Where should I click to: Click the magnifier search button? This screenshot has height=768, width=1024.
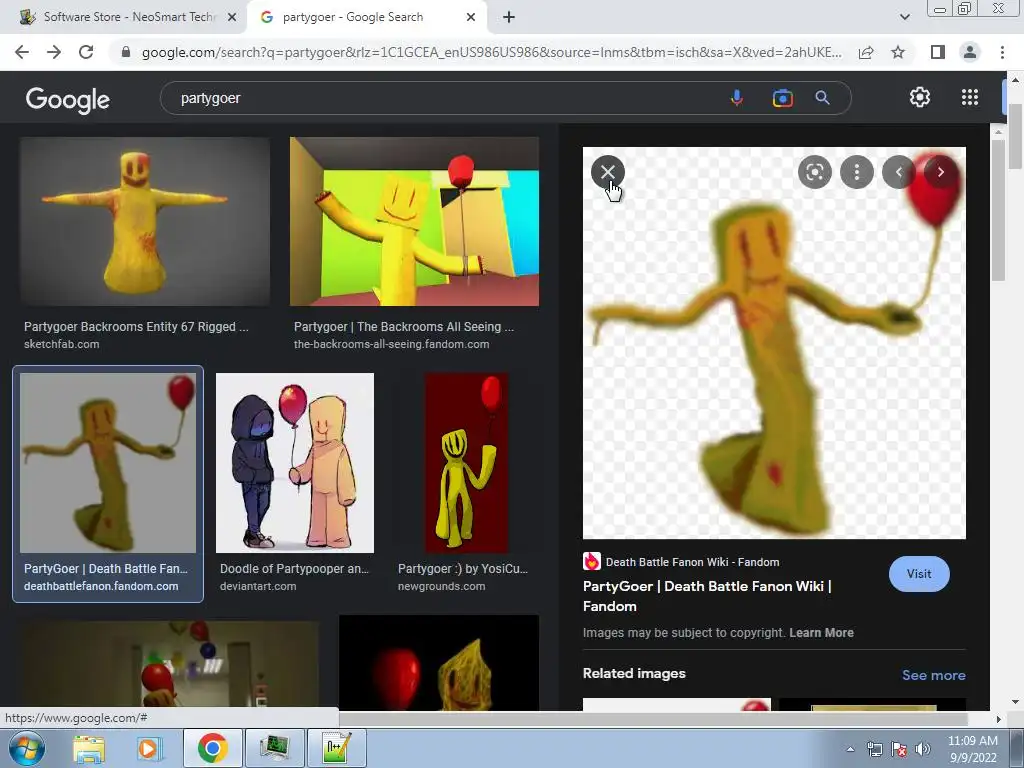[x=822, y=98]
